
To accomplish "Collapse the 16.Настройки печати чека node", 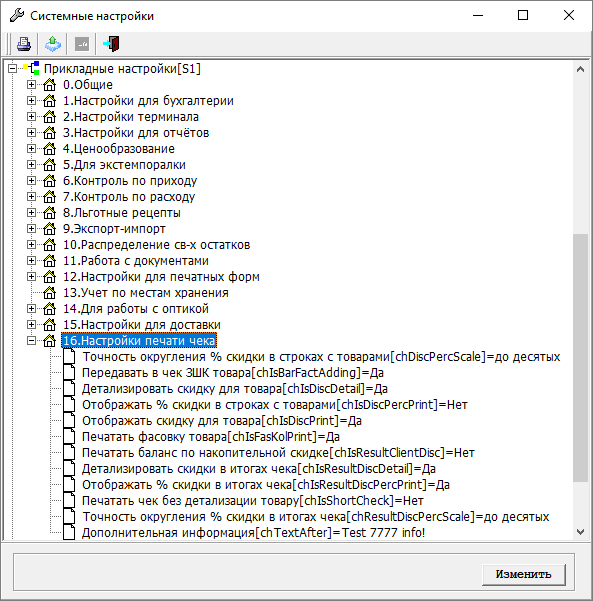I will 31,340.
